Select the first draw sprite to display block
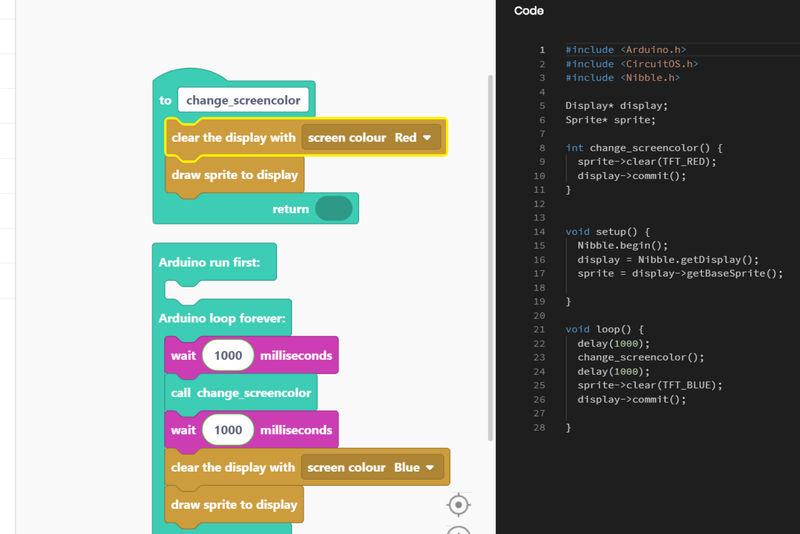Screen dimensions: 800x534 pyautogui.click(x=234, y=175)
